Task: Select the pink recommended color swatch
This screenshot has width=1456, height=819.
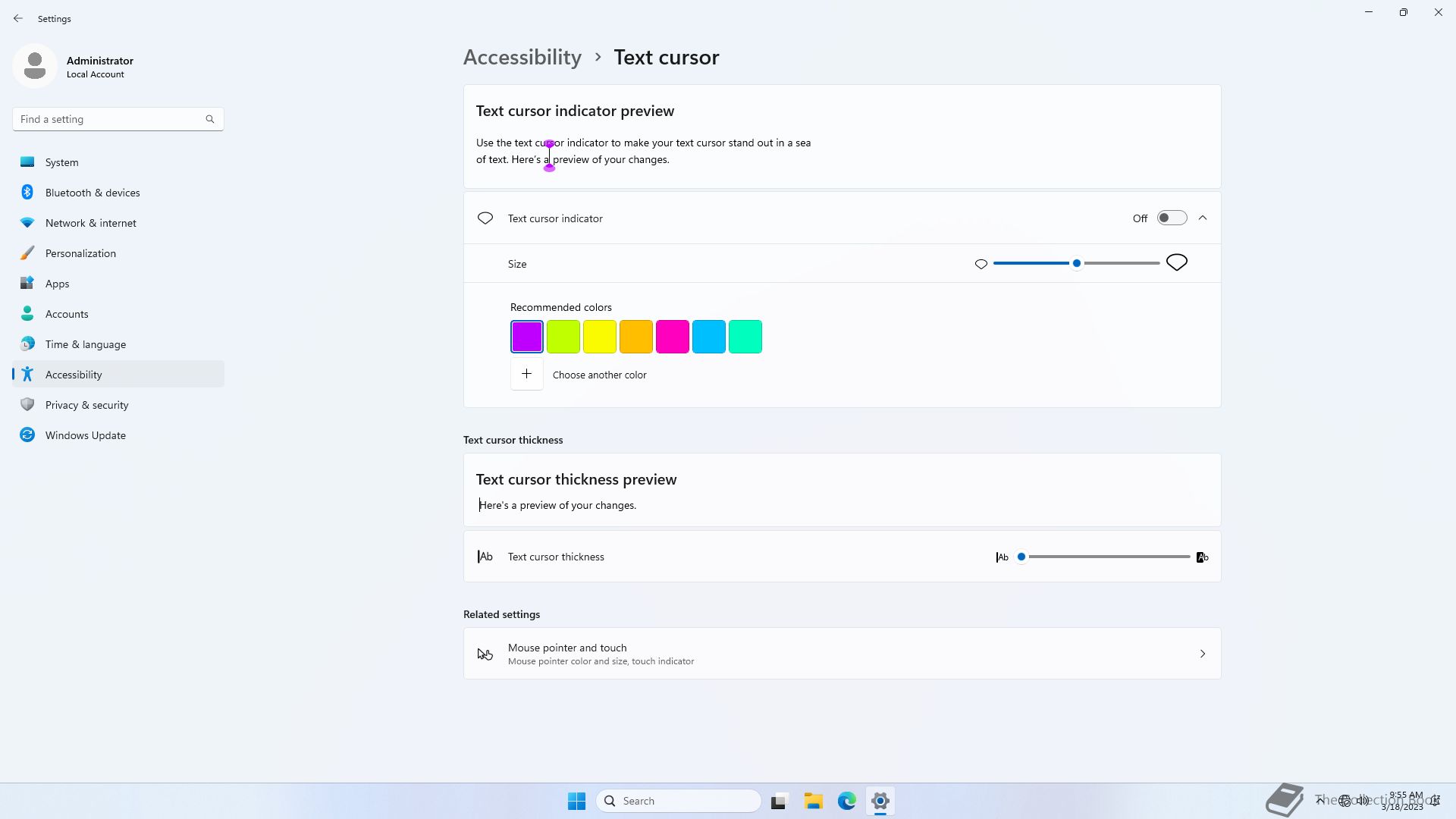Action: click(672, 337)
